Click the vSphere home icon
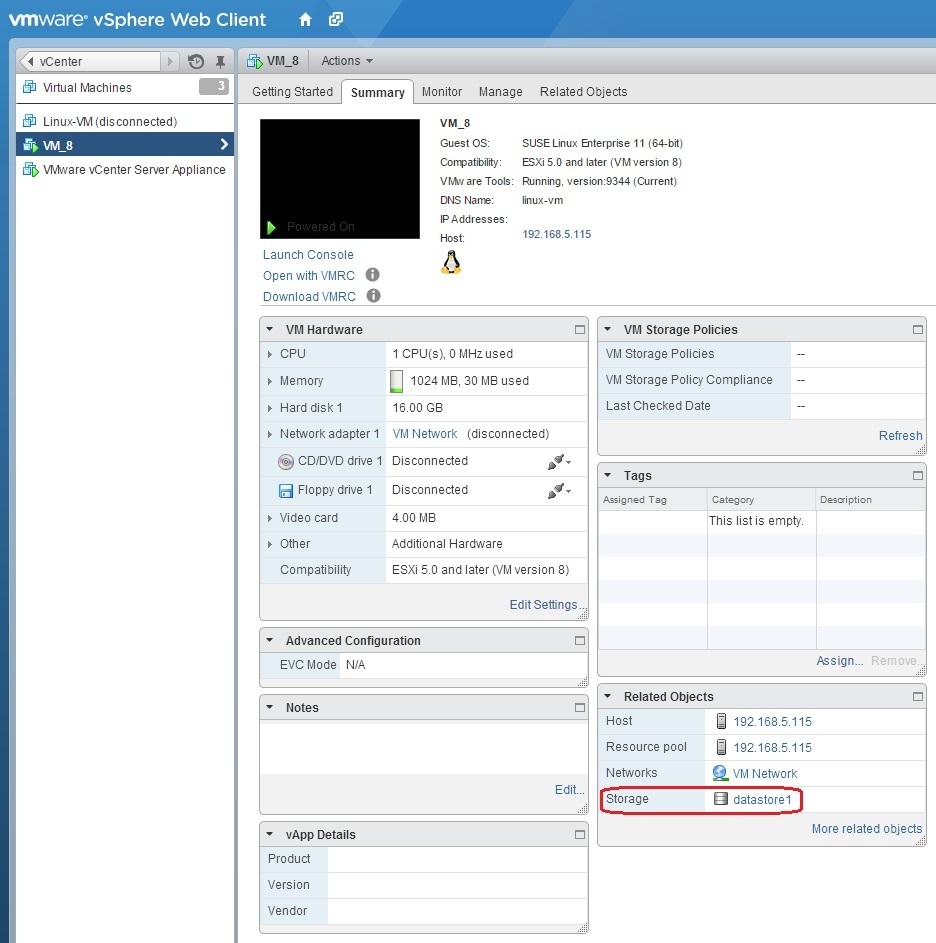 point(304,19)
